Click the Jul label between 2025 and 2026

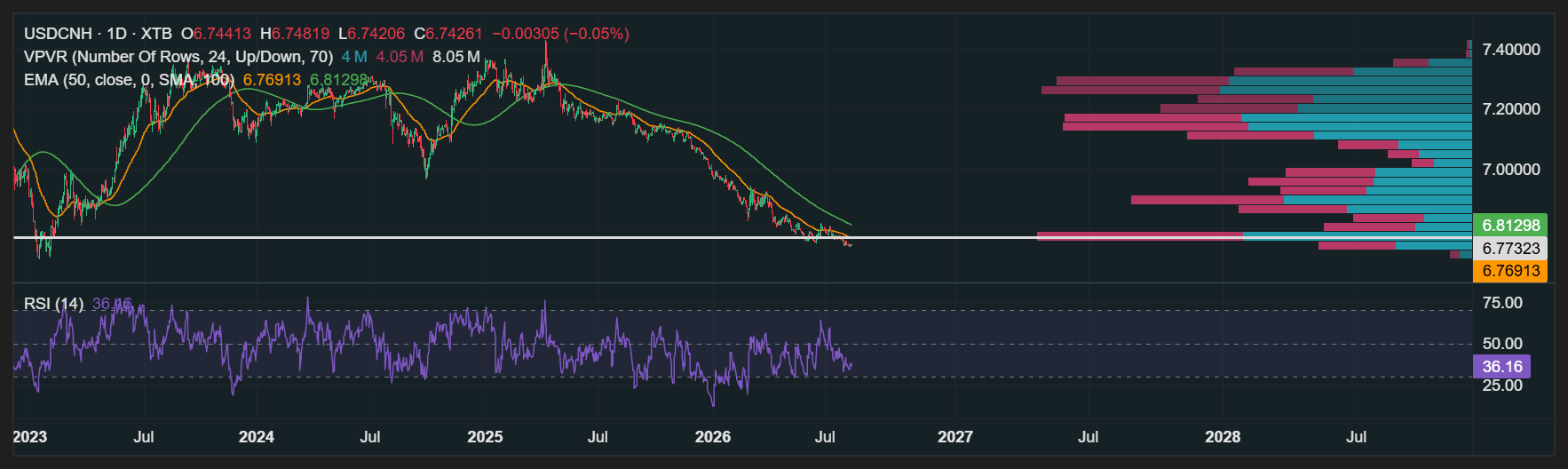(598, 437)
